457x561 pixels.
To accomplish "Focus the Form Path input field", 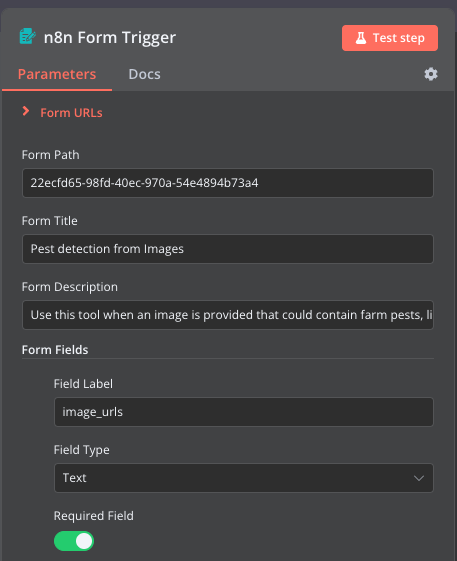I will [x=228, y=183].
